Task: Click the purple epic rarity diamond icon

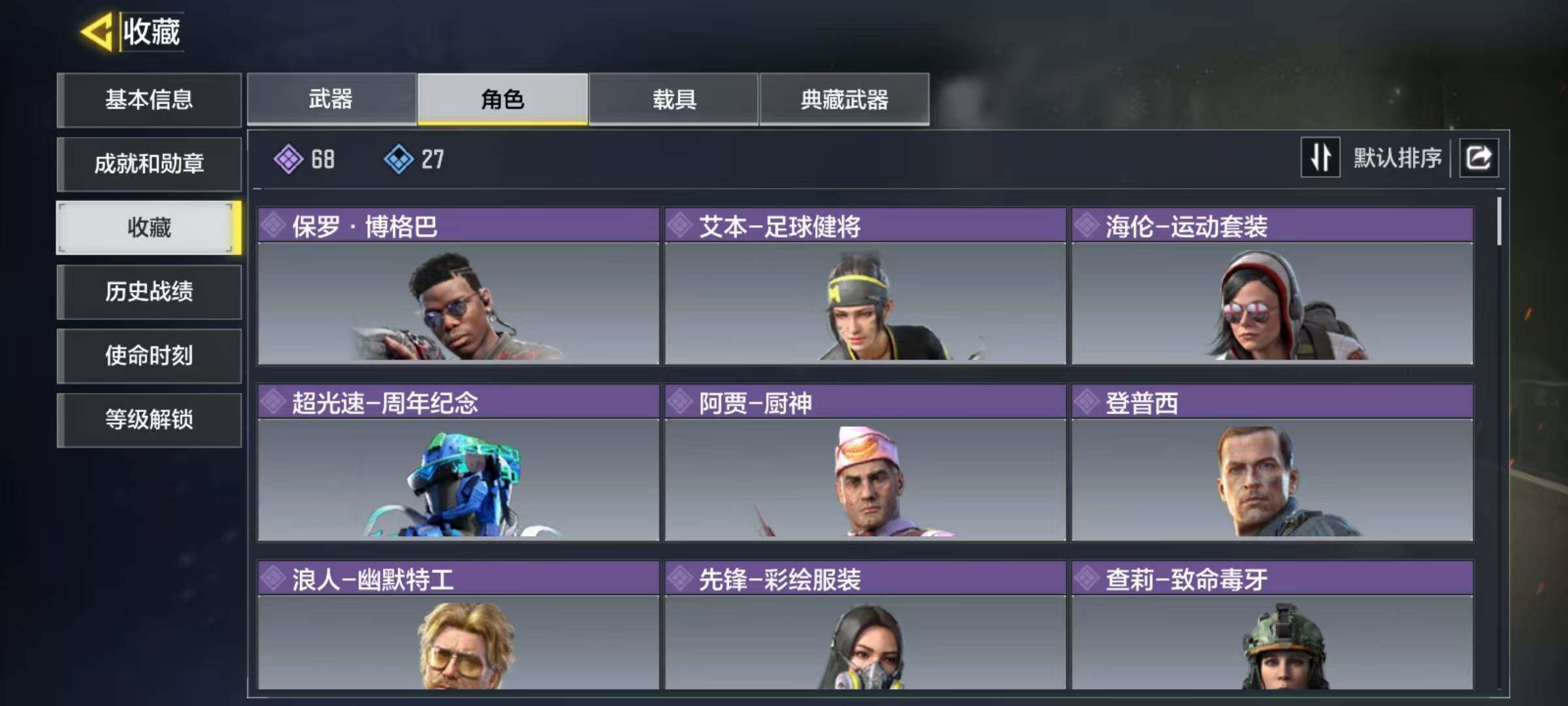Action: point(288,159)
